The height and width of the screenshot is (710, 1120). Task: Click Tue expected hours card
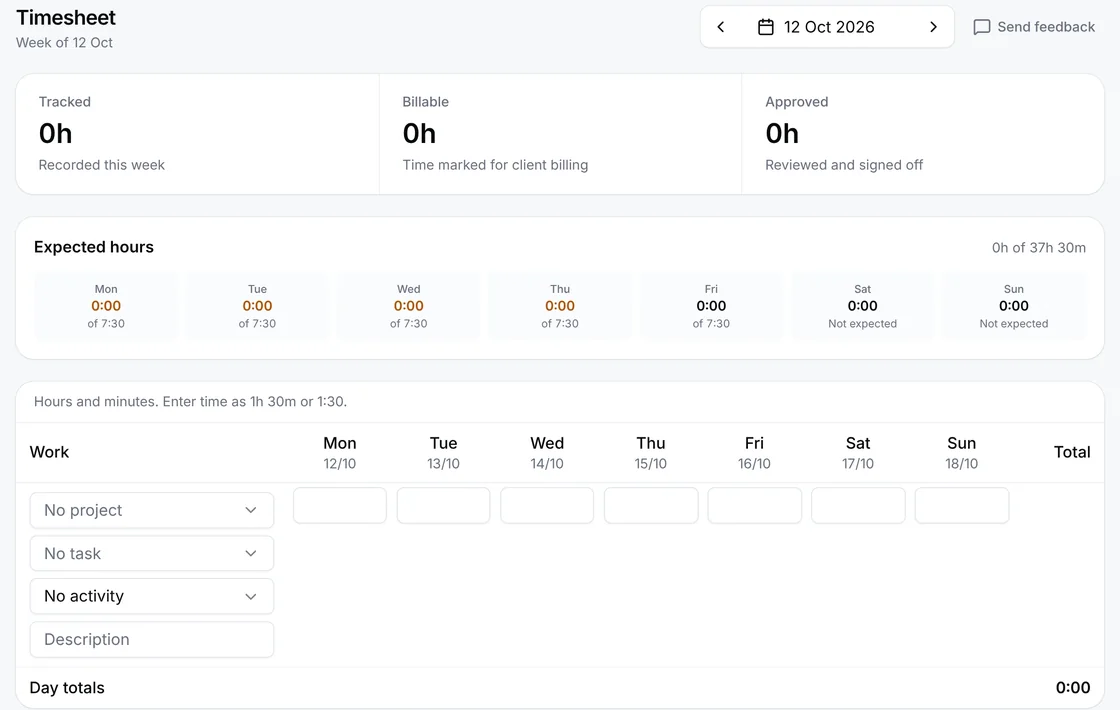click(257, 306)
